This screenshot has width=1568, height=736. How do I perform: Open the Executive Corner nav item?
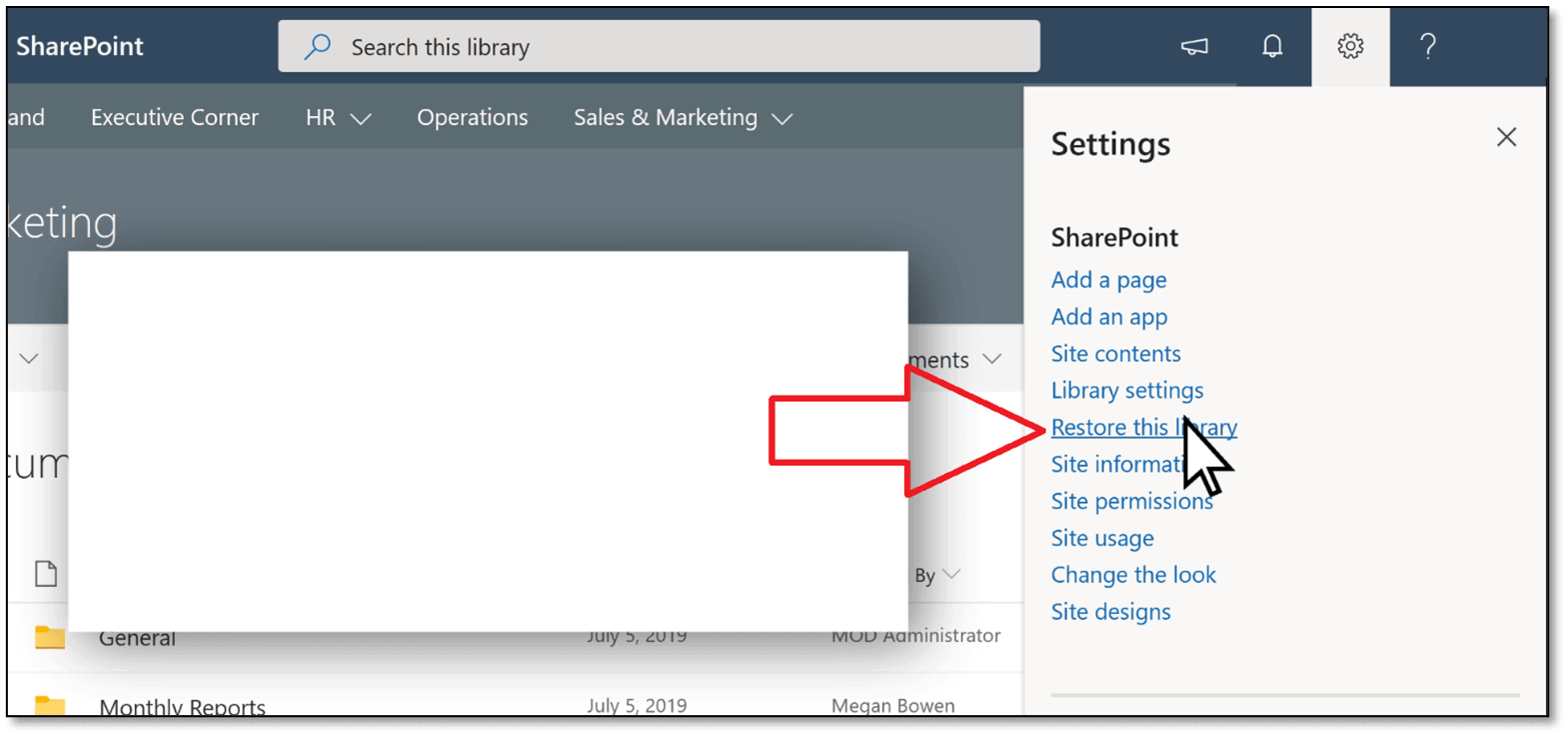(175, 118)
